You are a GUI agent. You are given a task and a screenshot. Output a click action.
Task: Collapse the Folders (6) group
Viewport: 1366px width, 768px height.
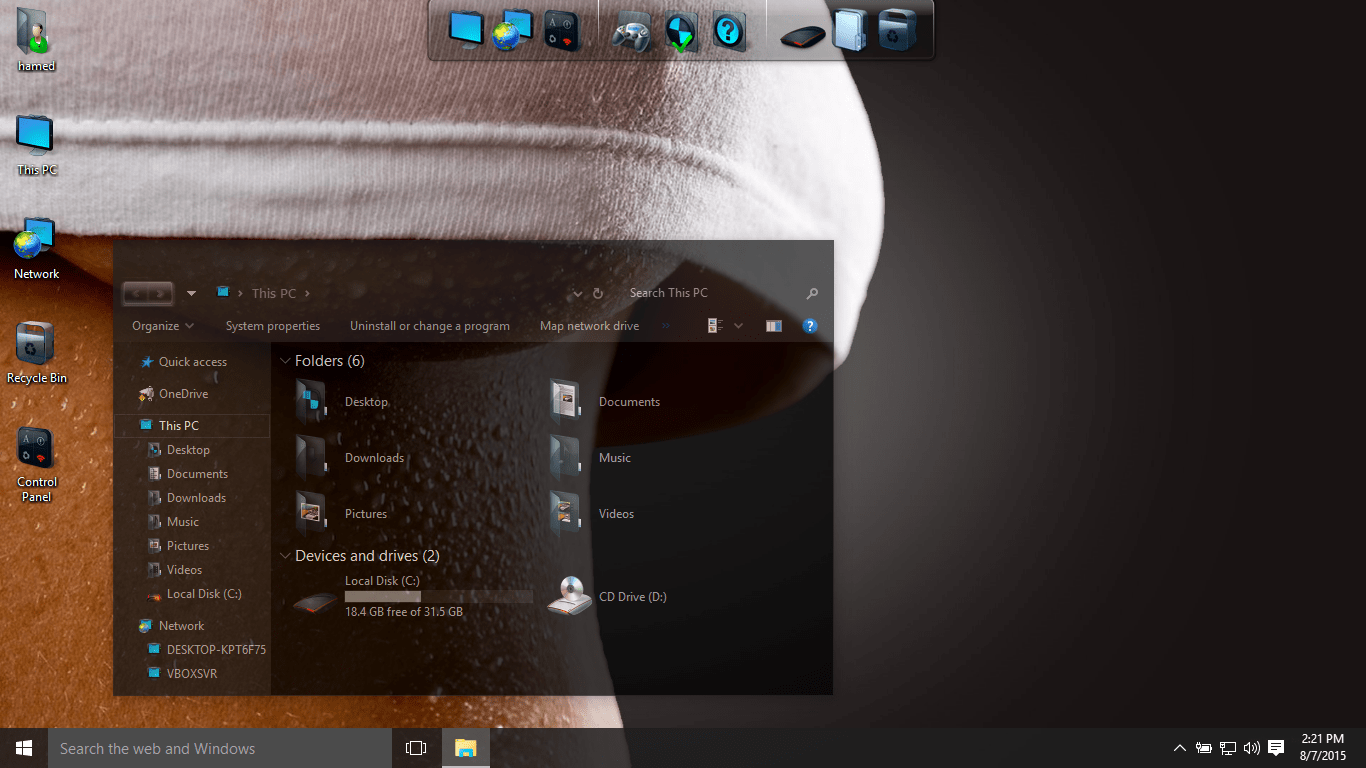[x=286, y=361]
